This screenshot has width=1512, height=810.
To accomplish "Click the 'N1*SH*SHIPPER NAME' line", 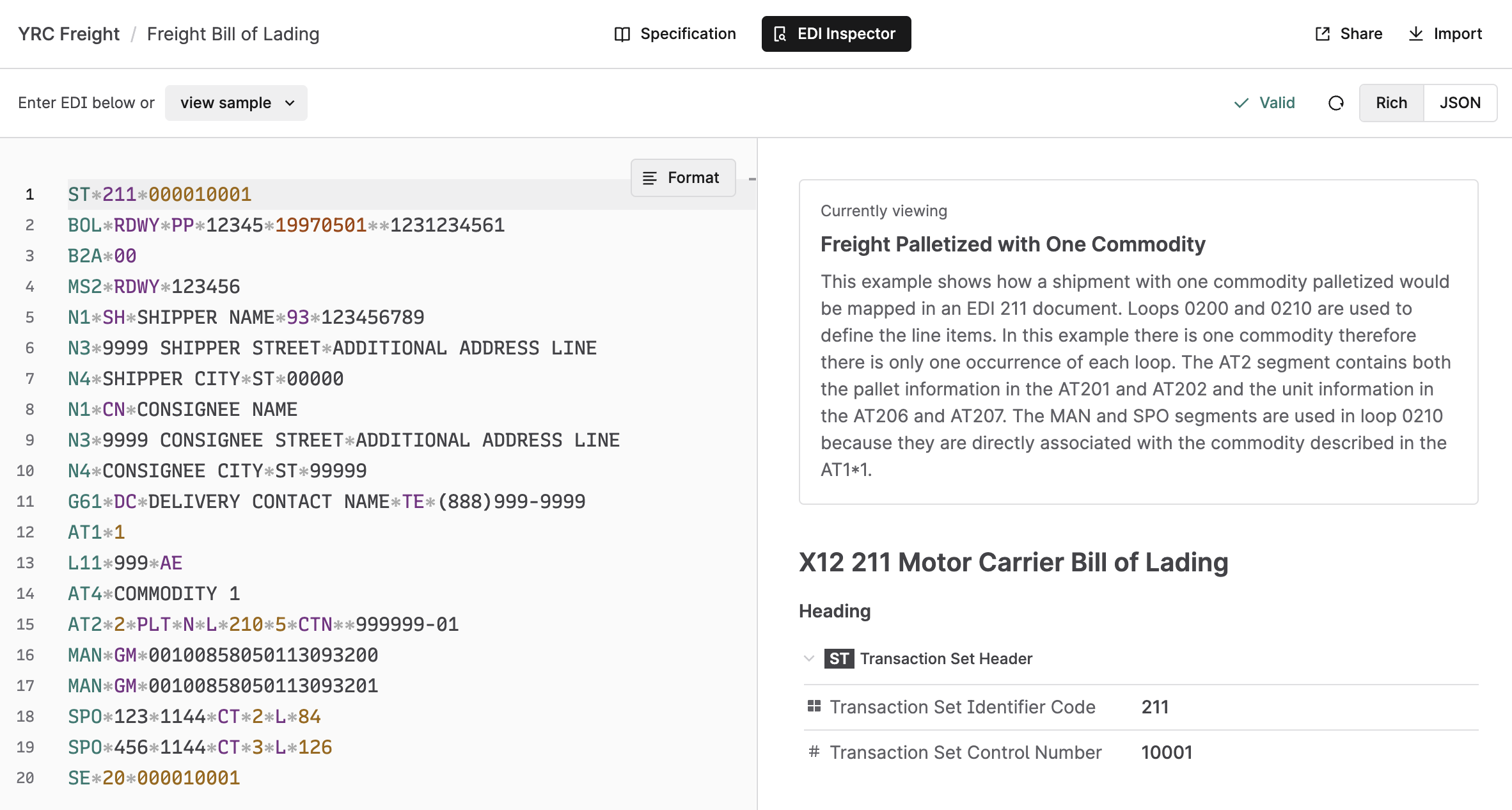I will point(246,317).
